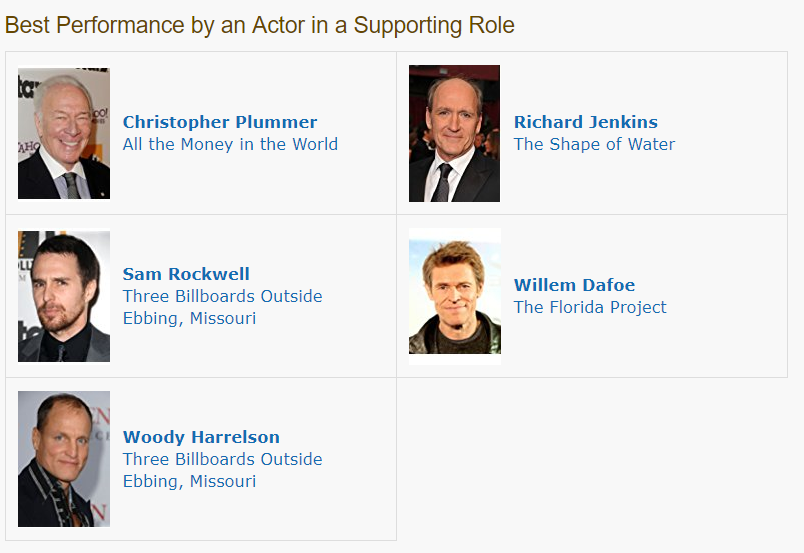Open the Christopher Plummer name link
Viewport: 804px width, 553px height.
coord(220,122)
